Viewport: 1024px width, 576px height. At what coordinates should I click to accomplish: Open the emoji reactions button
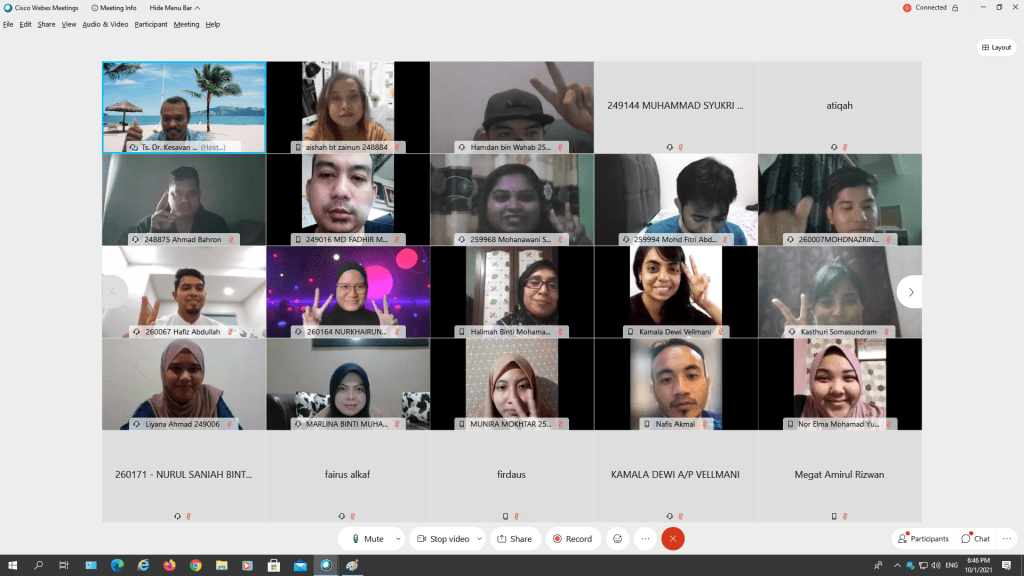(x=617, y=538)
